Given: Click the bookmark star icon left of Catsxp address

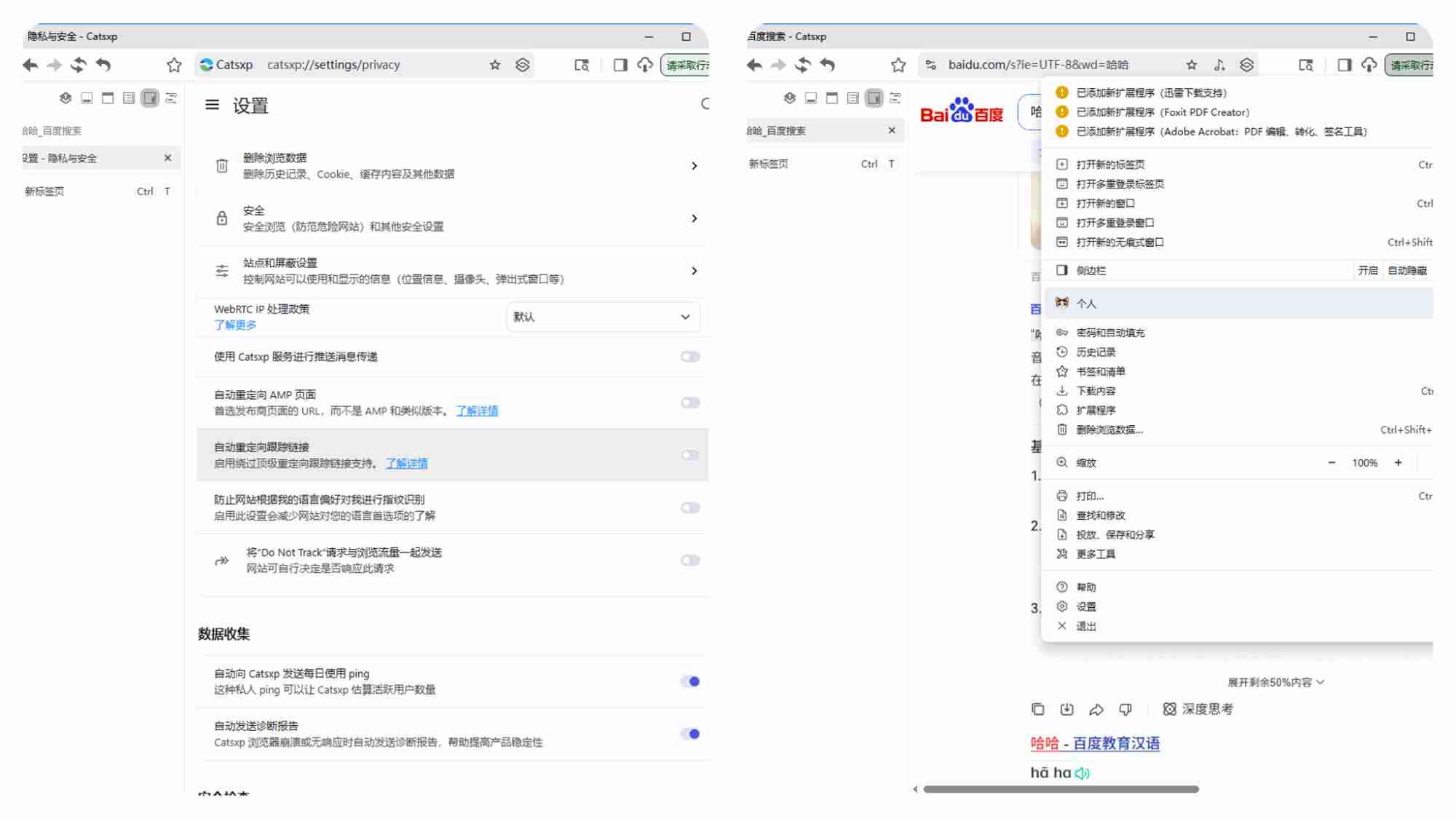Looking at the screenshot, I should click(174, 65).
